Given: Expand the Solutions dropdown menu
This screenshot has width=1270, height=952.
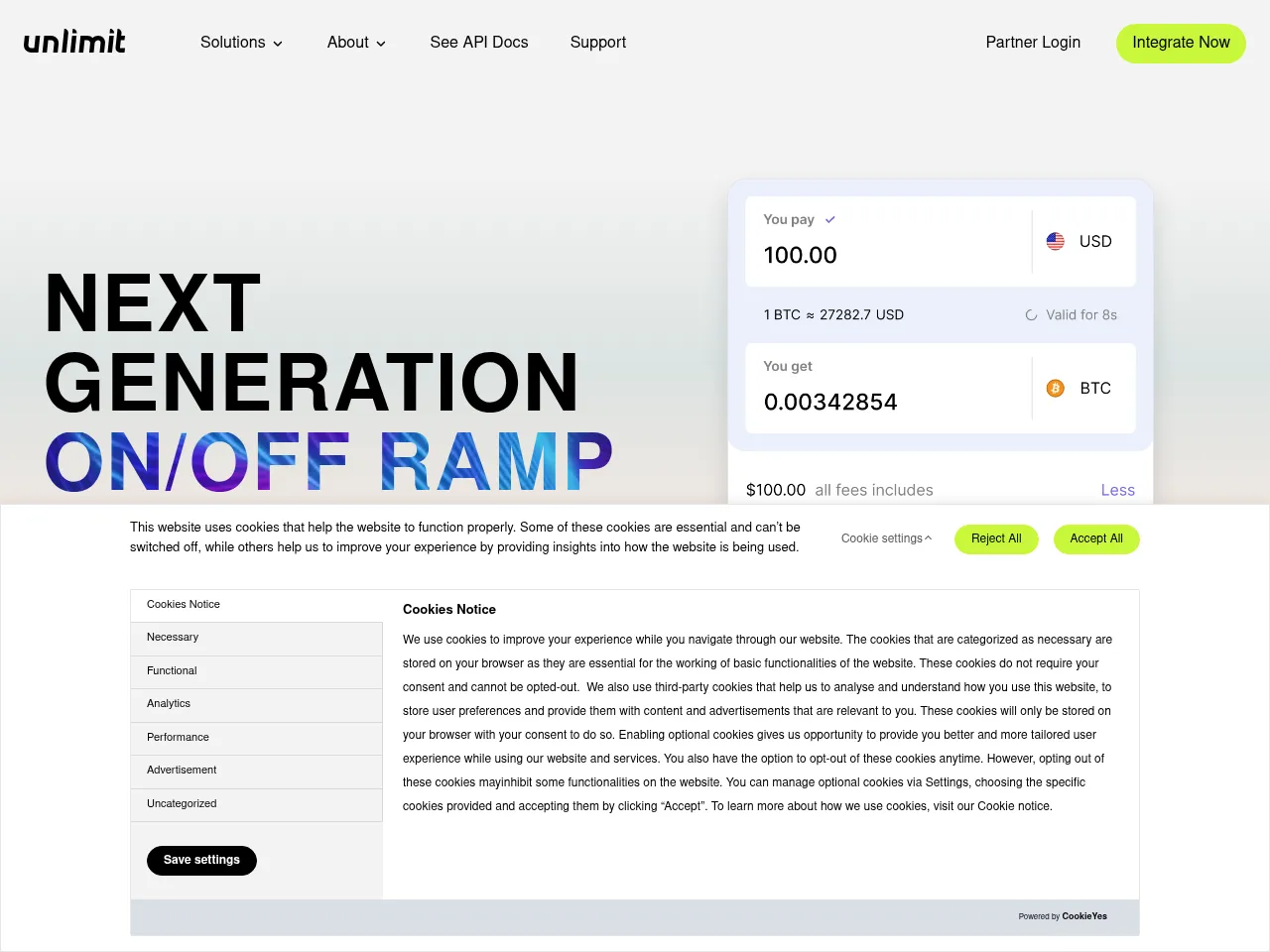Looking at the screenshot, I should click(241, 43).
